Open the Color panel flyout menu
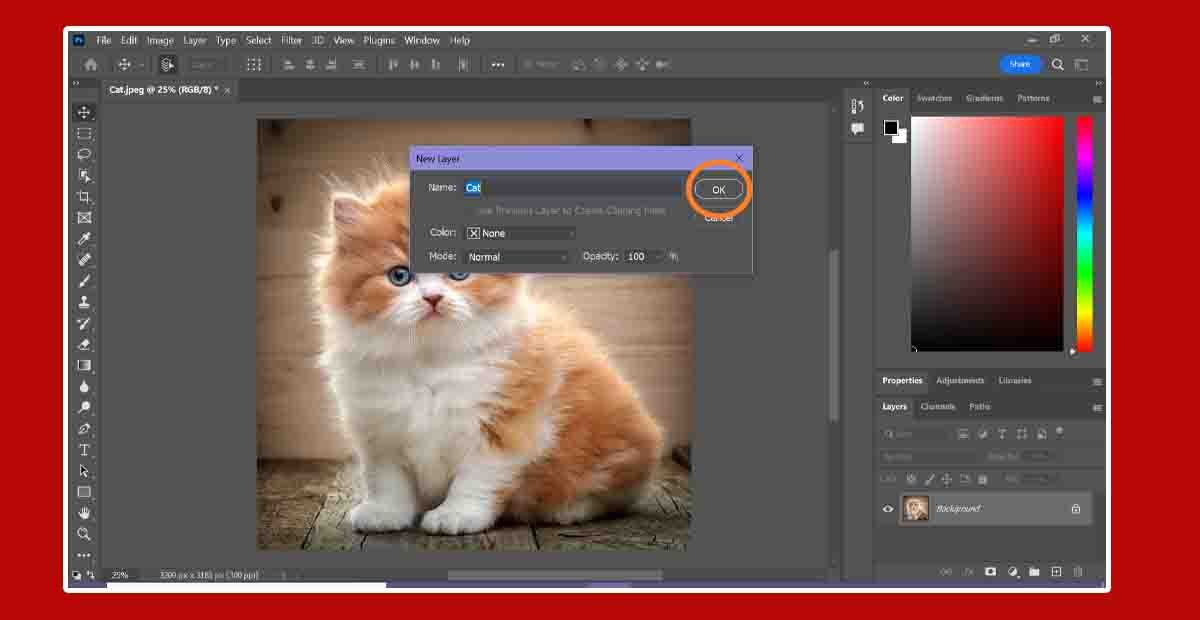The width and height of the screenshot is (1200, 620). click(1097, 99)
